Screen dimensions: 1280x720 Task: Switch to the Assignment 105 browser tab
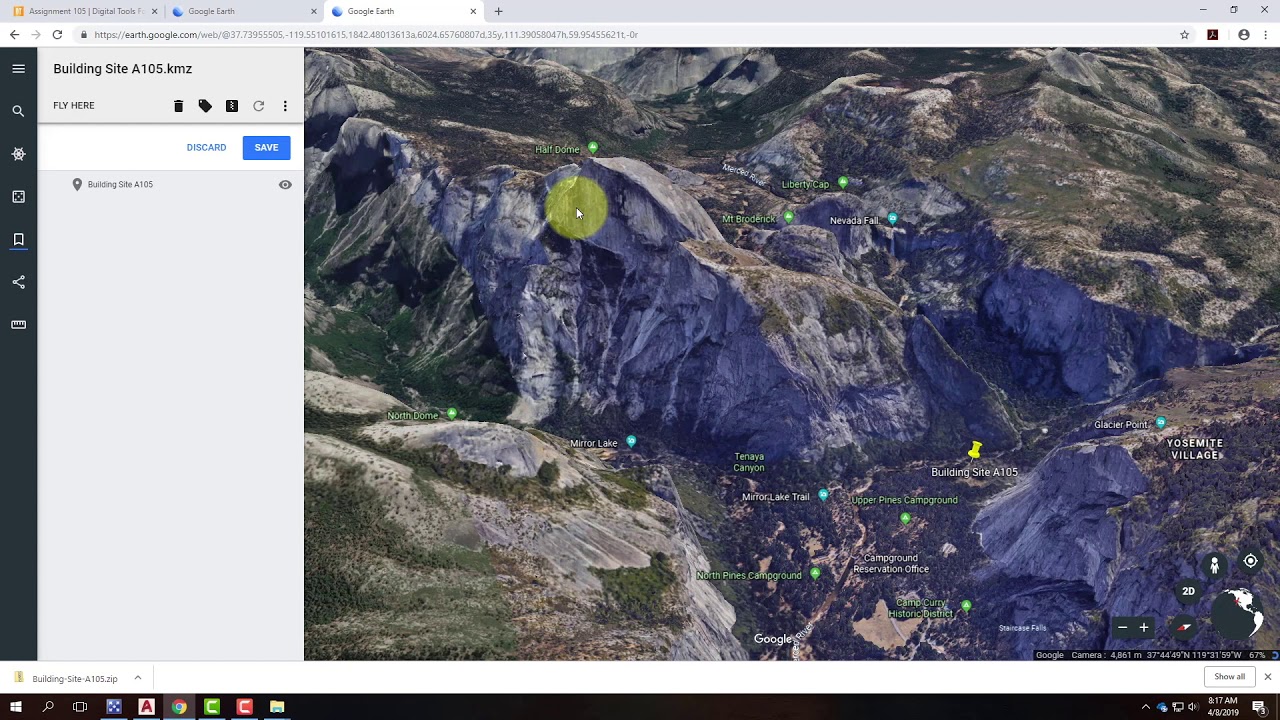coord(85,11)
